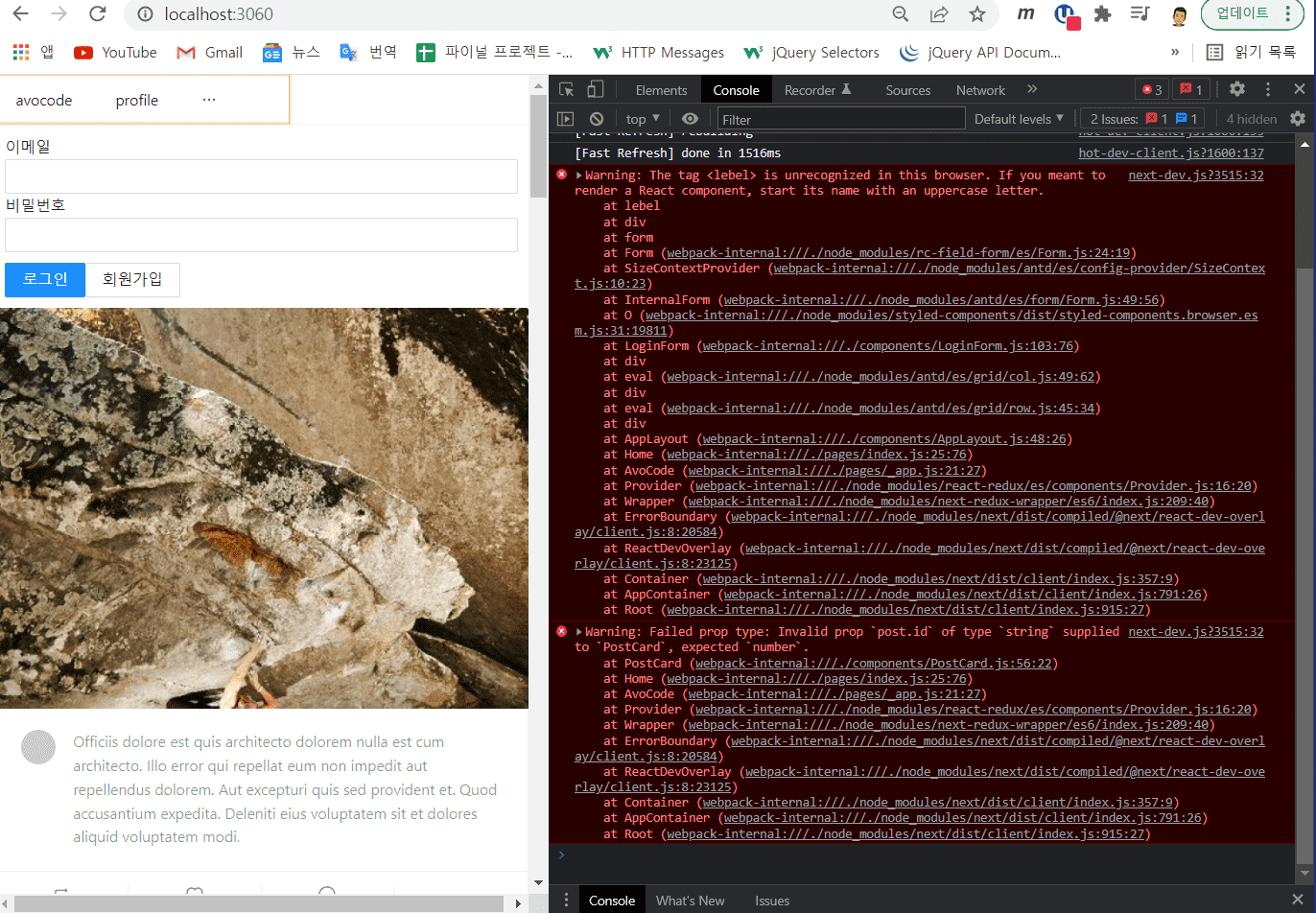Select avocode menu item

[44, 100]
